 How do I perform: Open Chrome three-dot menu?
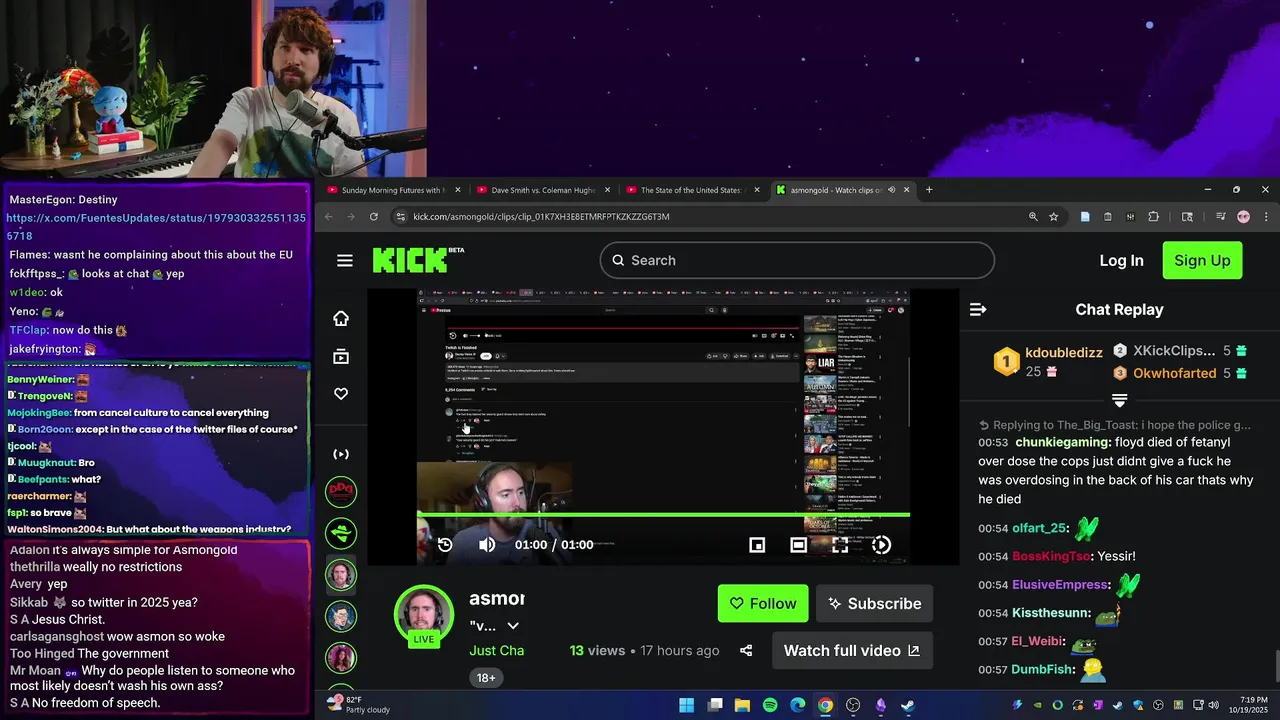(1266, 216)
